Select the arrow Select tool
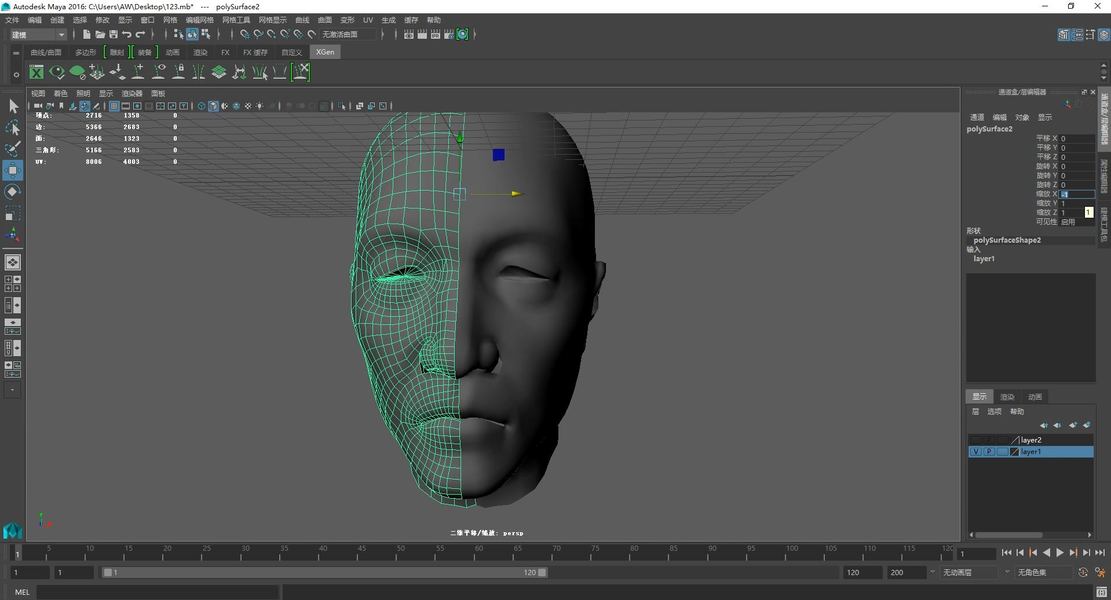Viewport: 1111px width, 600px height. click(x=13, y=106)
